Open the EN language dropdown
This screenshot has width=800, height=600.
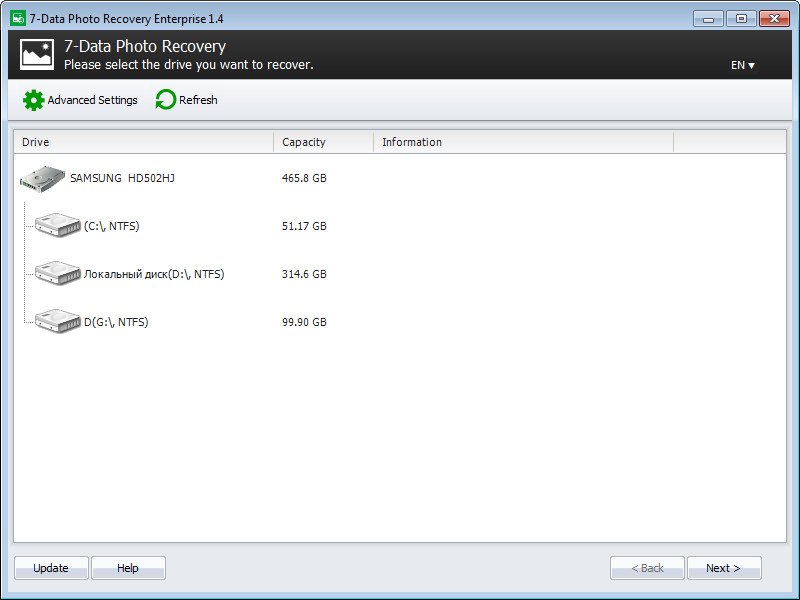tap(742, 65)
